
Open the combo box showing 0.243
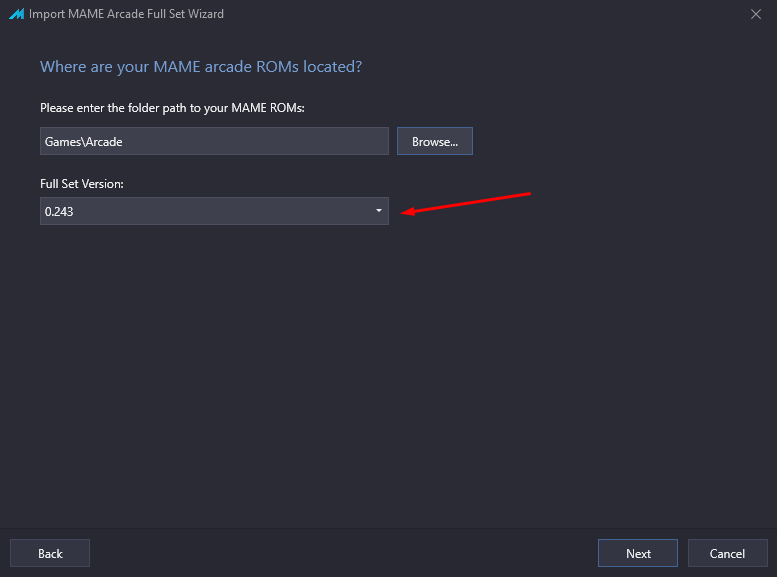tap(214, 211)
